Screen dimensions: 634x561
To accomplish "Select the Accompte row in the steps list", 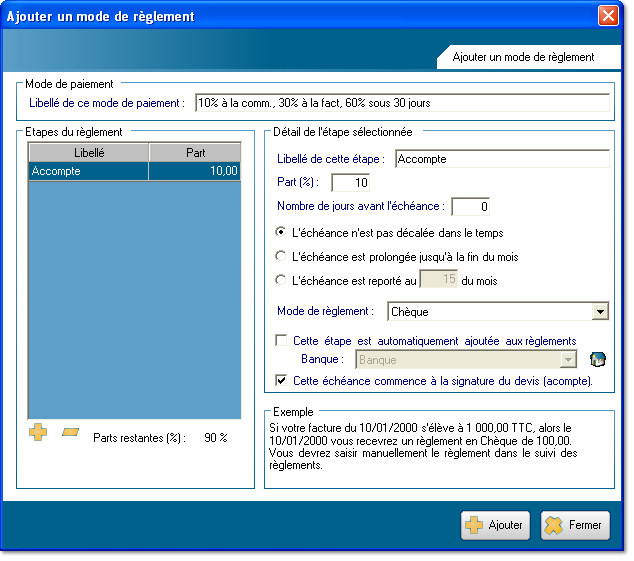I will point(134,171).
